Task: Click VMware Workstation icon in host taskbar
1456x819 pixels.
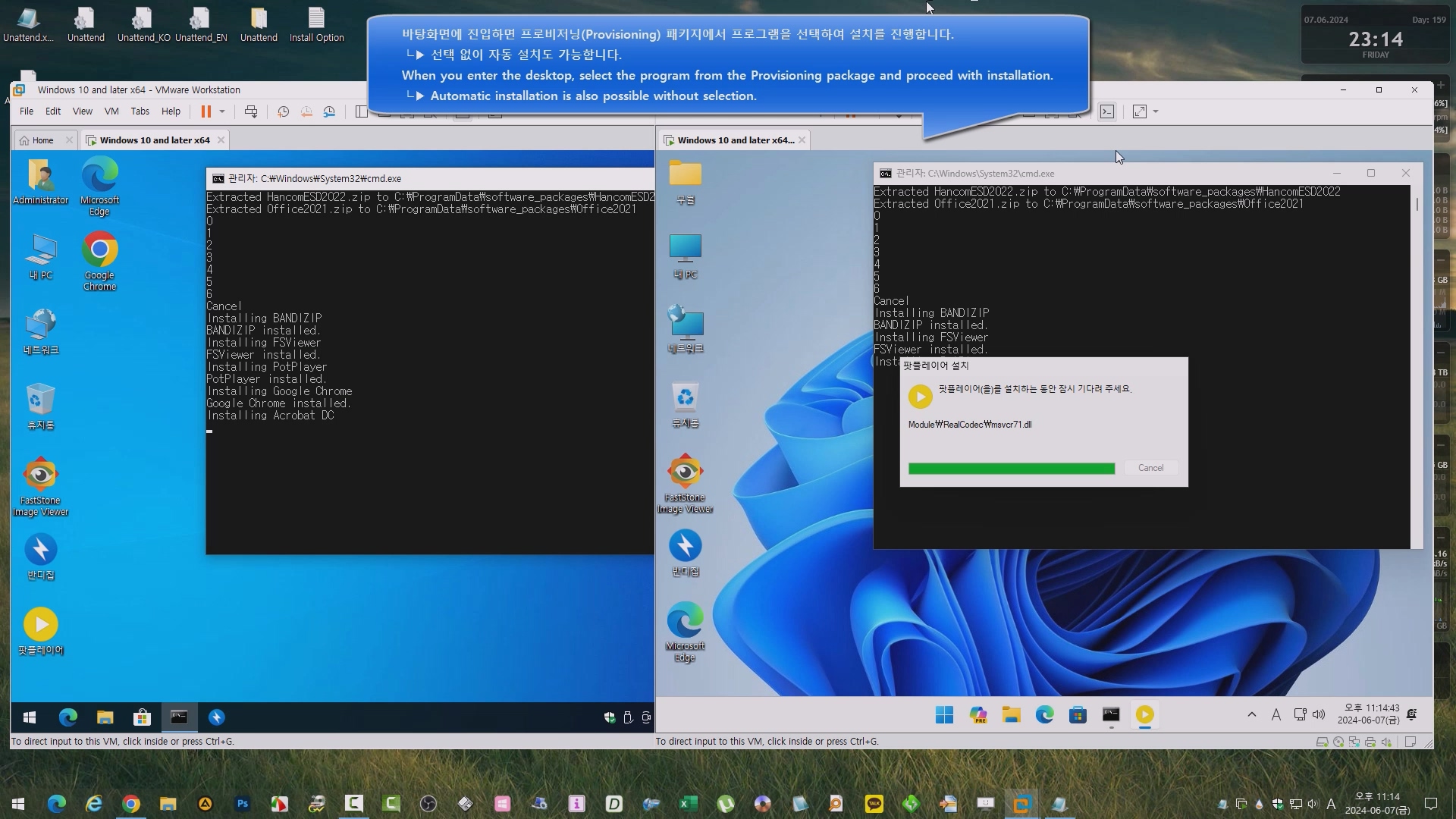Action: point(1021,804)
